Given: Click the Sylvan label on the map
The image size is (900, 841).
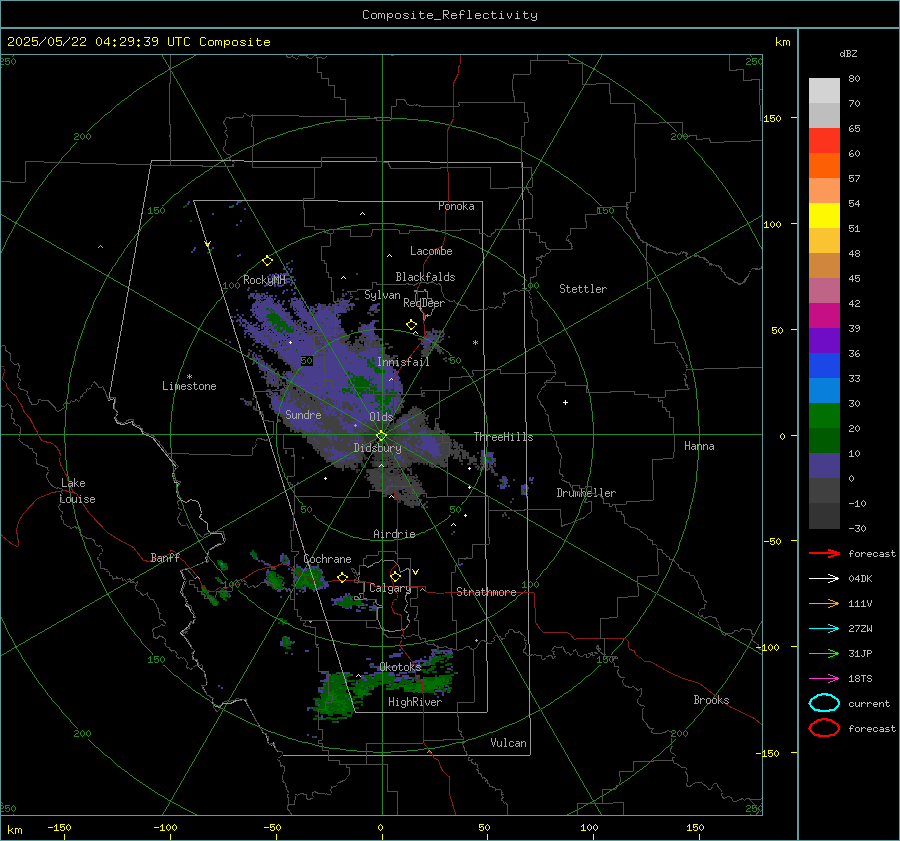Looking at the screenshot, I should coord(382,295).
